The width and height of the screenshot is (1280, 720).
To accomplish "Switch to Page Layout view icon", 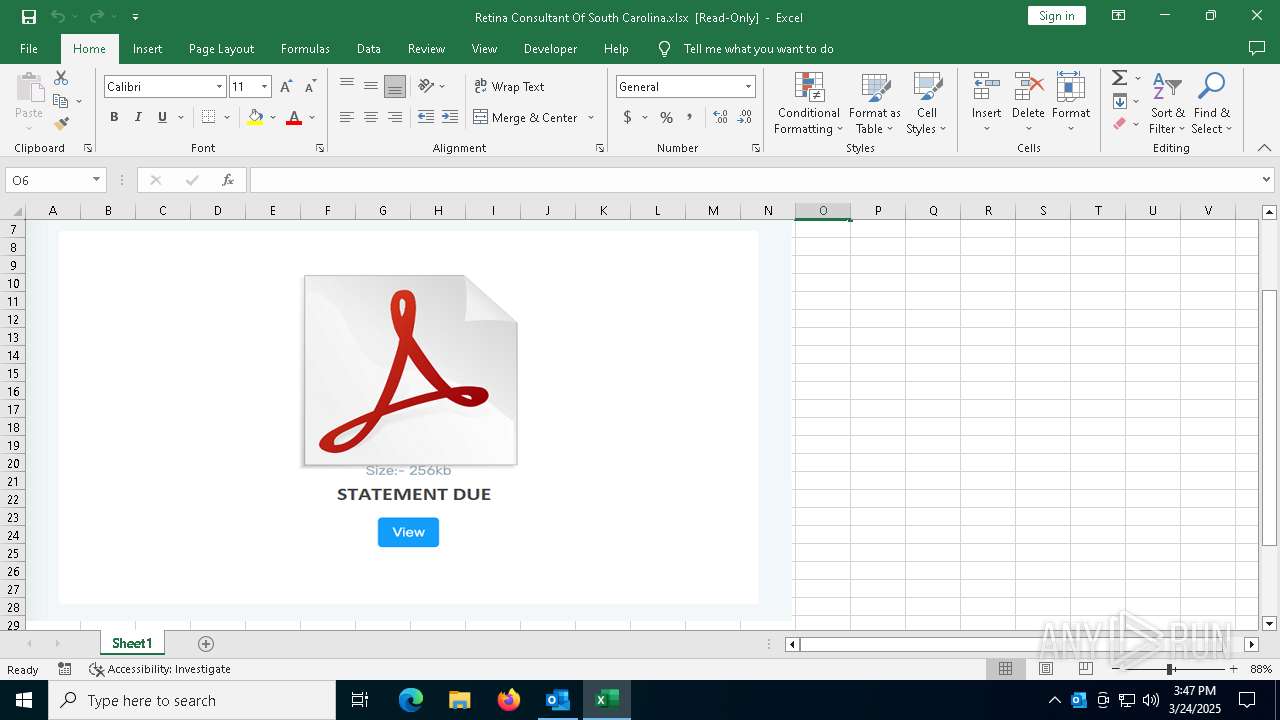I will 1046,669.
